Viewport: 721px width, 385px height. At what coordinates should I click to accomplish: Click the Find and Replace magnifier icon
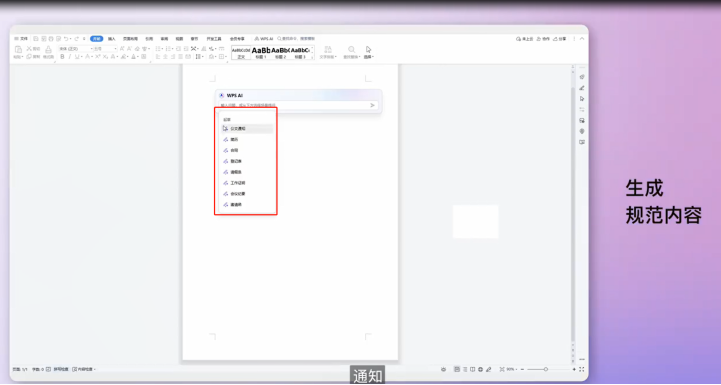pos(351,50)
